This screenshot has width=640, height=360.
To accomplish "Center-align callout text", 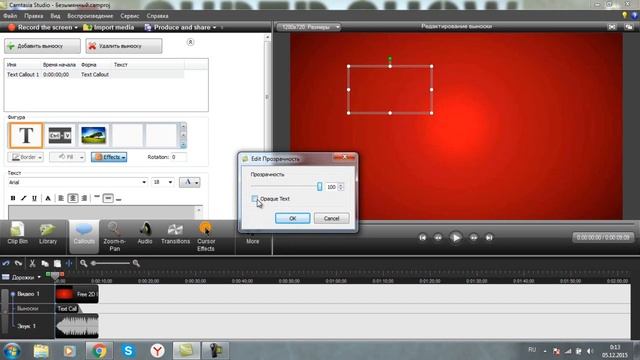I will click(x=73, y=198).
